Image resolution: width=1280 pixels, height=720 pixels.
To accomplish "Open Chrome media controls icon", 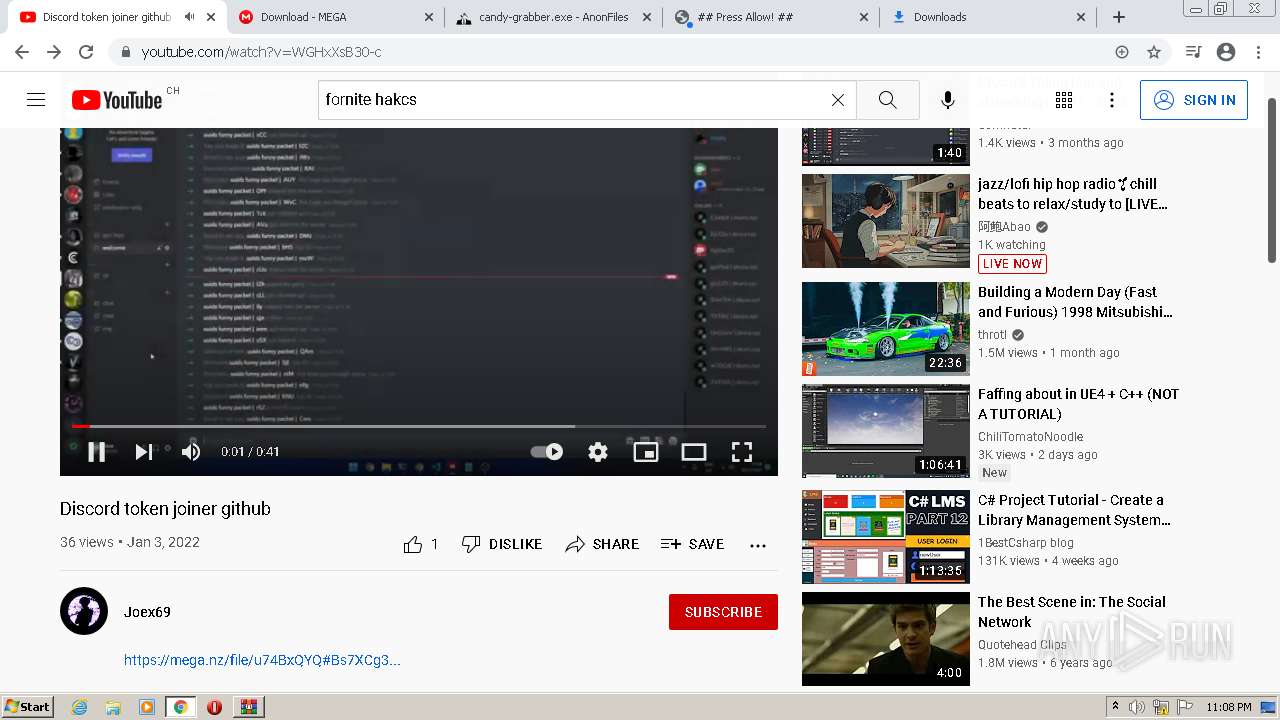I will point(1193,52).
